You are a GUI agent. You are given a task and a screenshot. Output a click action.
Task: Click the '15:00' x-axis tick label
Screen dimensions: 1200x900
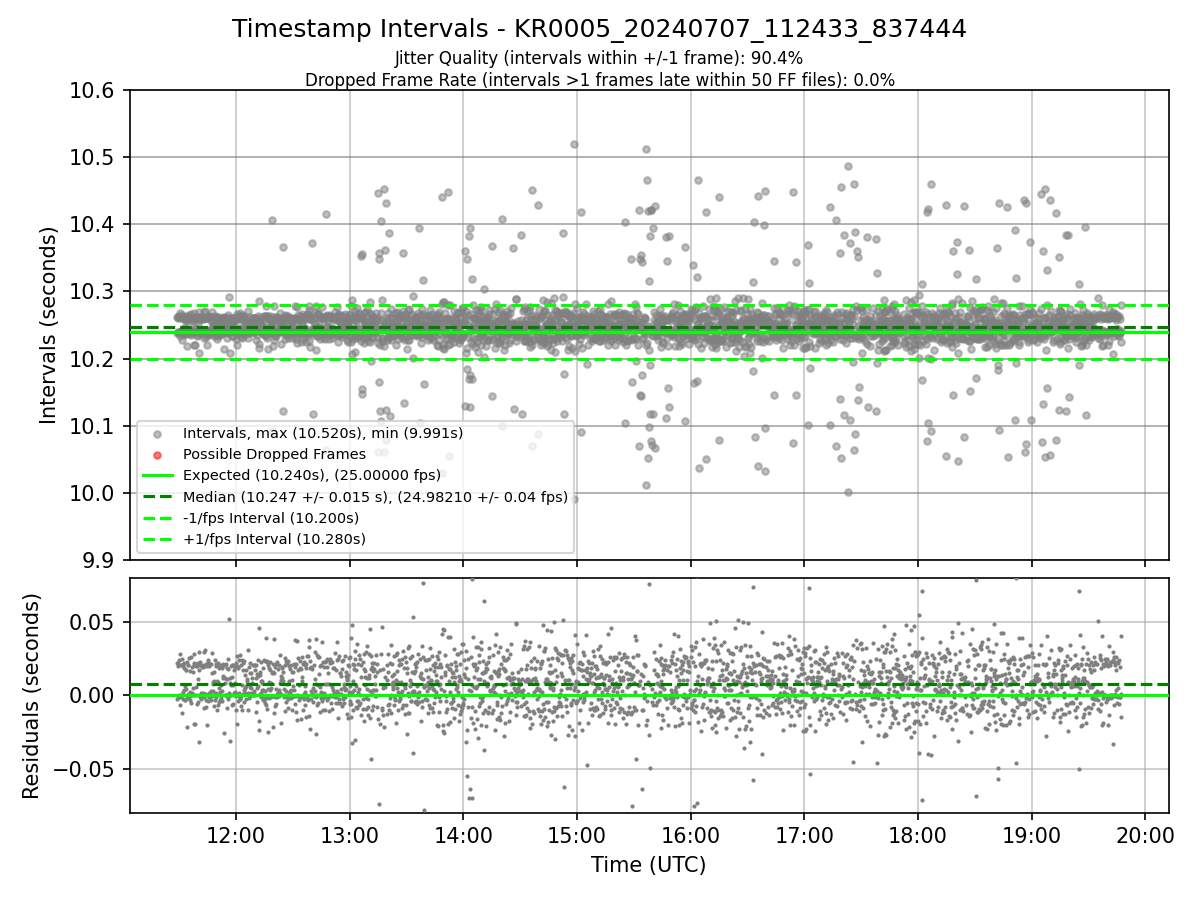[577, 836]
